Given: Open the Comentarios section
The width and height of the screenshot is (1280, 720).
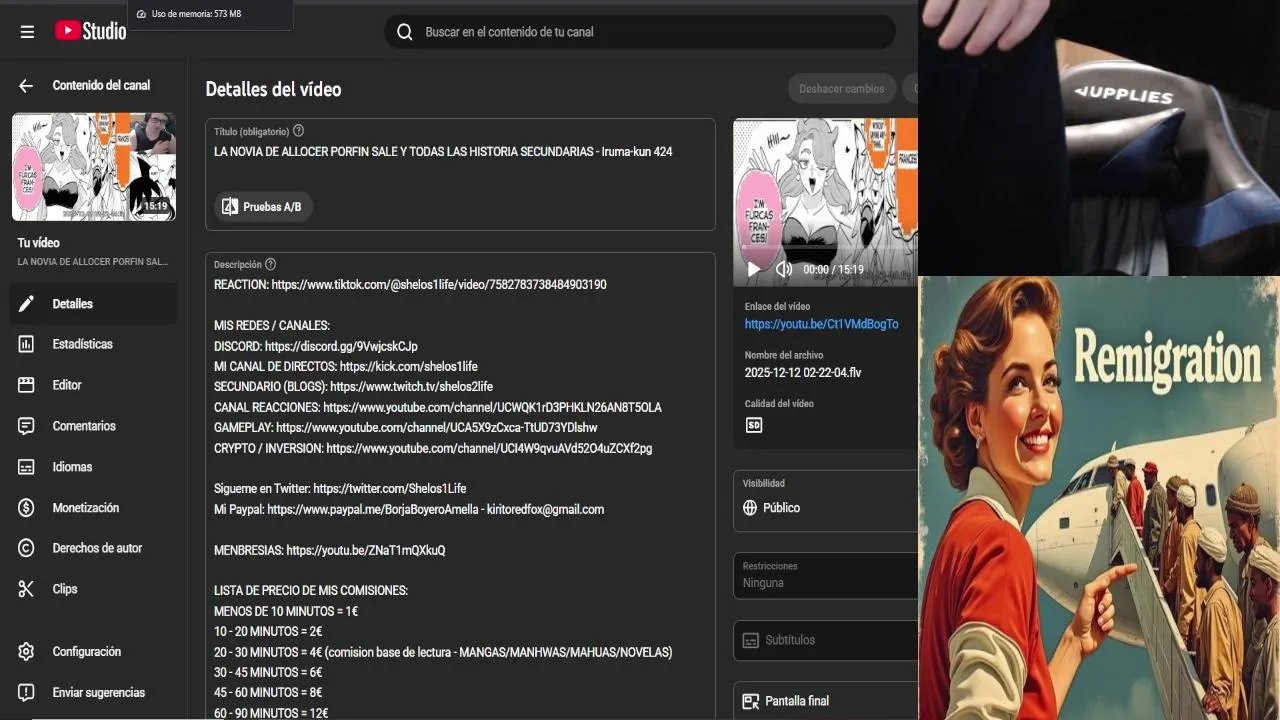Looking at the screenshot, I should [x=94, y=426].
